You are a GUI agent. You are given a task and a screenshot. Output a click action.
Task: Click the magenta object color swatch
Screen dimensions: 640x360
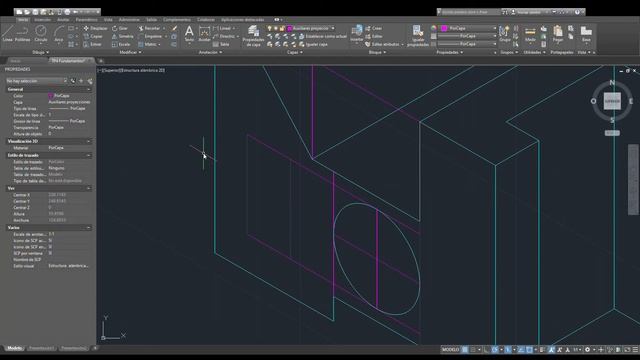point(444,28)
